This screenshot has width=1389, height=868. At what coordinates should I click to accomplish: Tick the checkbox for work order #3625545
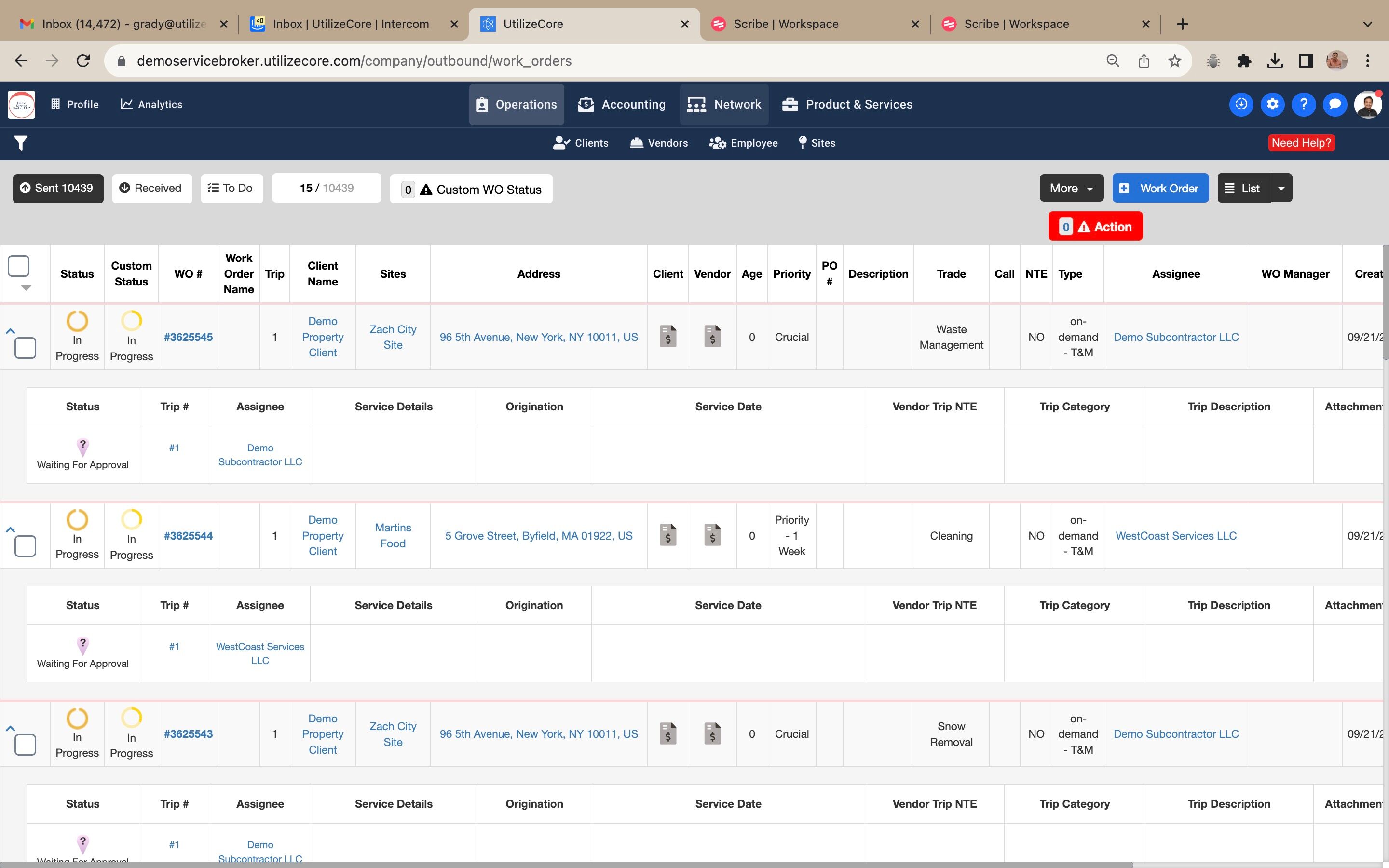[25, 348]
